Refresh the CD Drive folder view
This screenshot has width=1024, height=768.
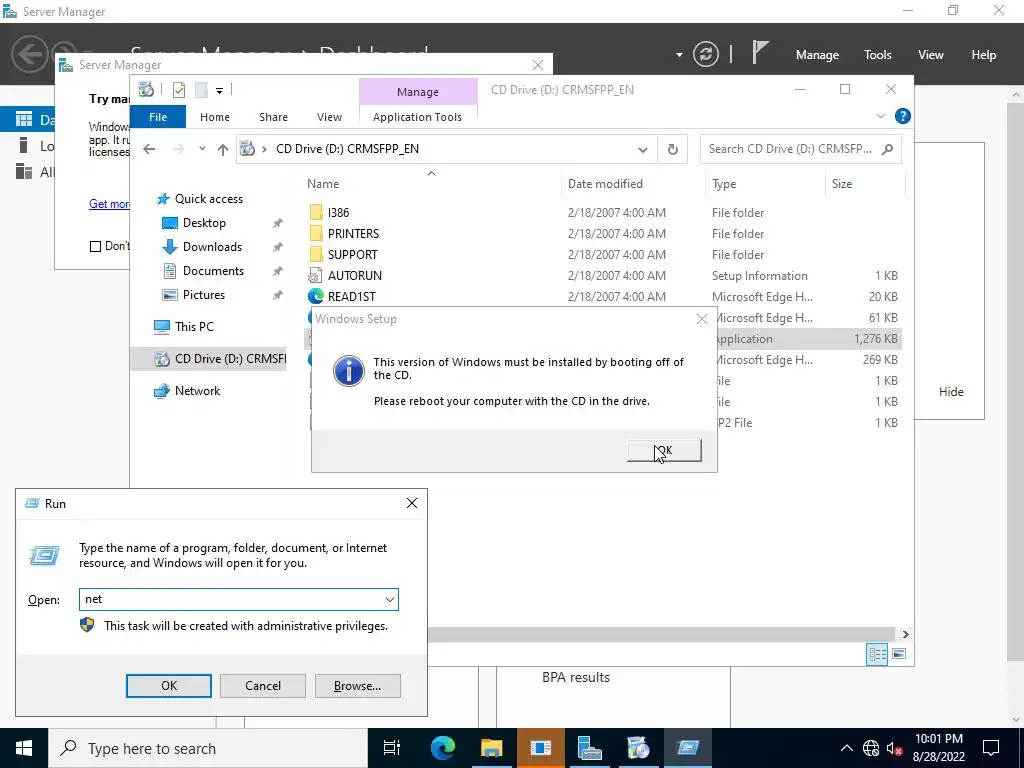(x=673, y=150)
